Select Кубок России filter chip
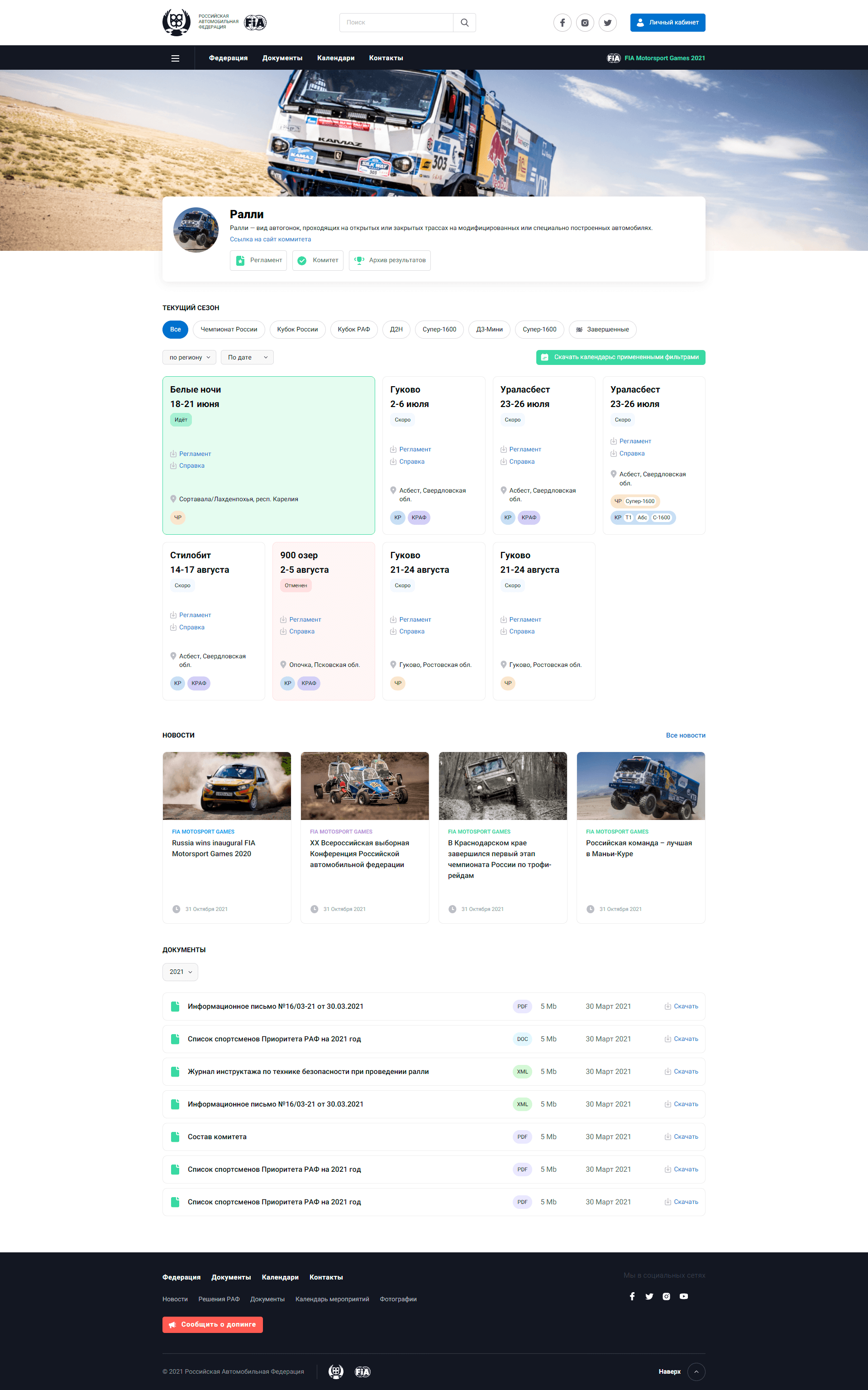This screenshot has width=868, height=1390. pyautogui.click(x=297, y=329)
